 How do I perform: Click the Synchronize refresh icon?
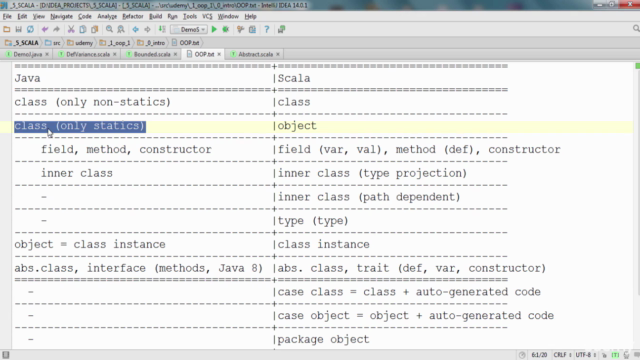coord(30,29)
